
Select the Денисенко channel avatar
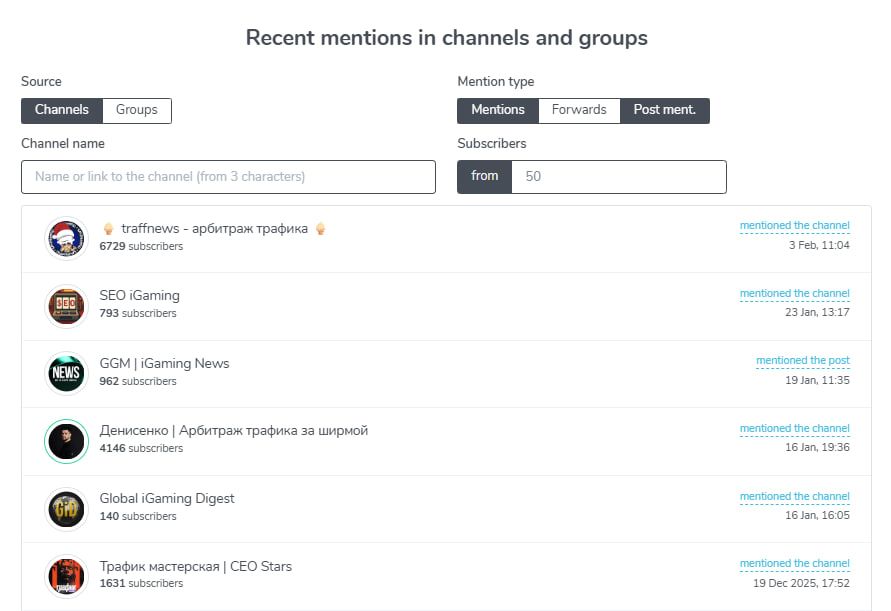pyautogui.click(x=66, y=441)
